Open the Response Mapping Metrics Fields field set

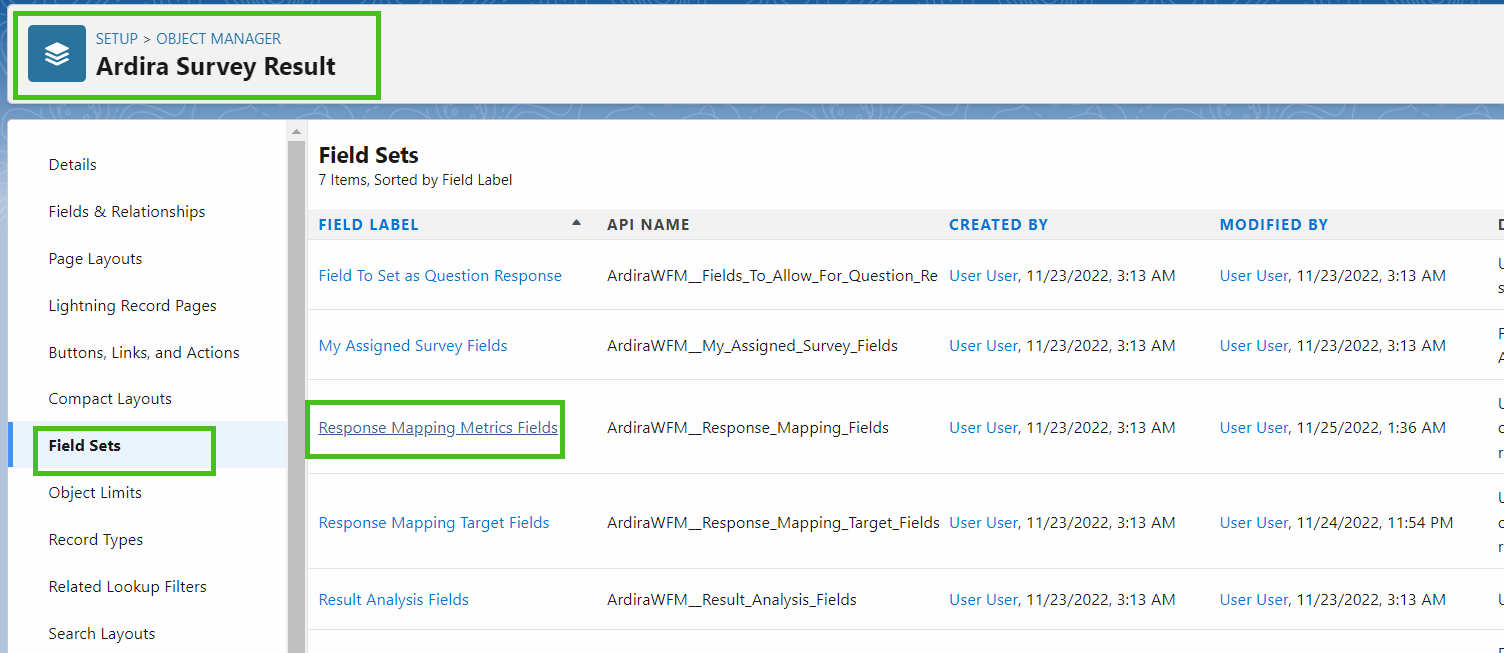[x=437, y=427]
